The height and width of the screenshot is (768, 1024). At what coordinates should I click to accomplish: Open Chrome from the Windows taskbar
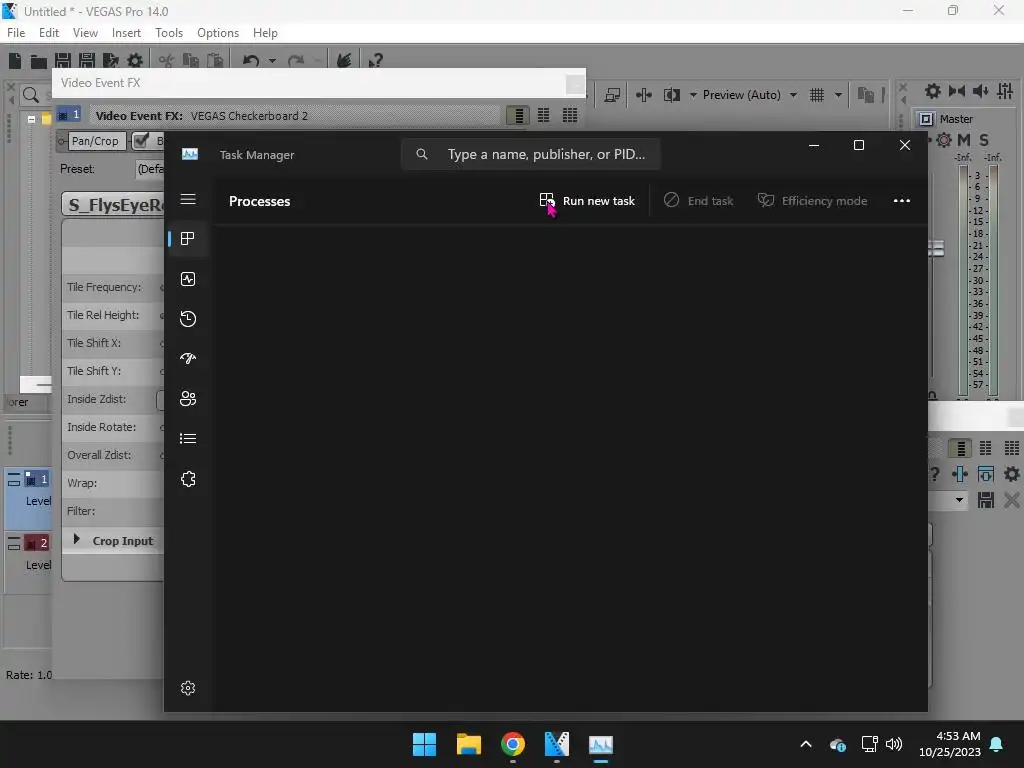513,744
